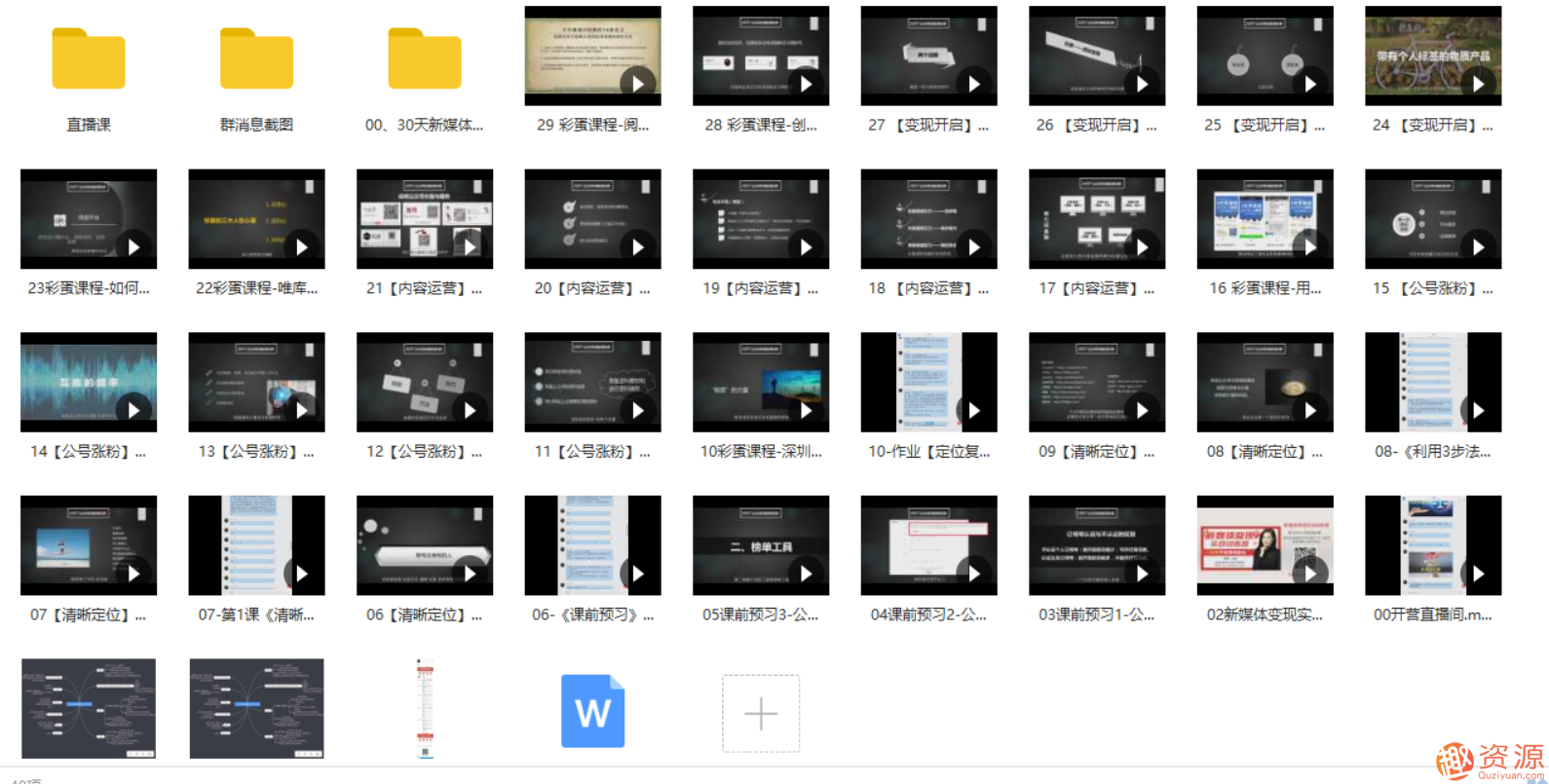Viewport: 1549px width, 784px height.
Task: Open video thumbnail 17【内容运营】
Action: click(1097, 219)
